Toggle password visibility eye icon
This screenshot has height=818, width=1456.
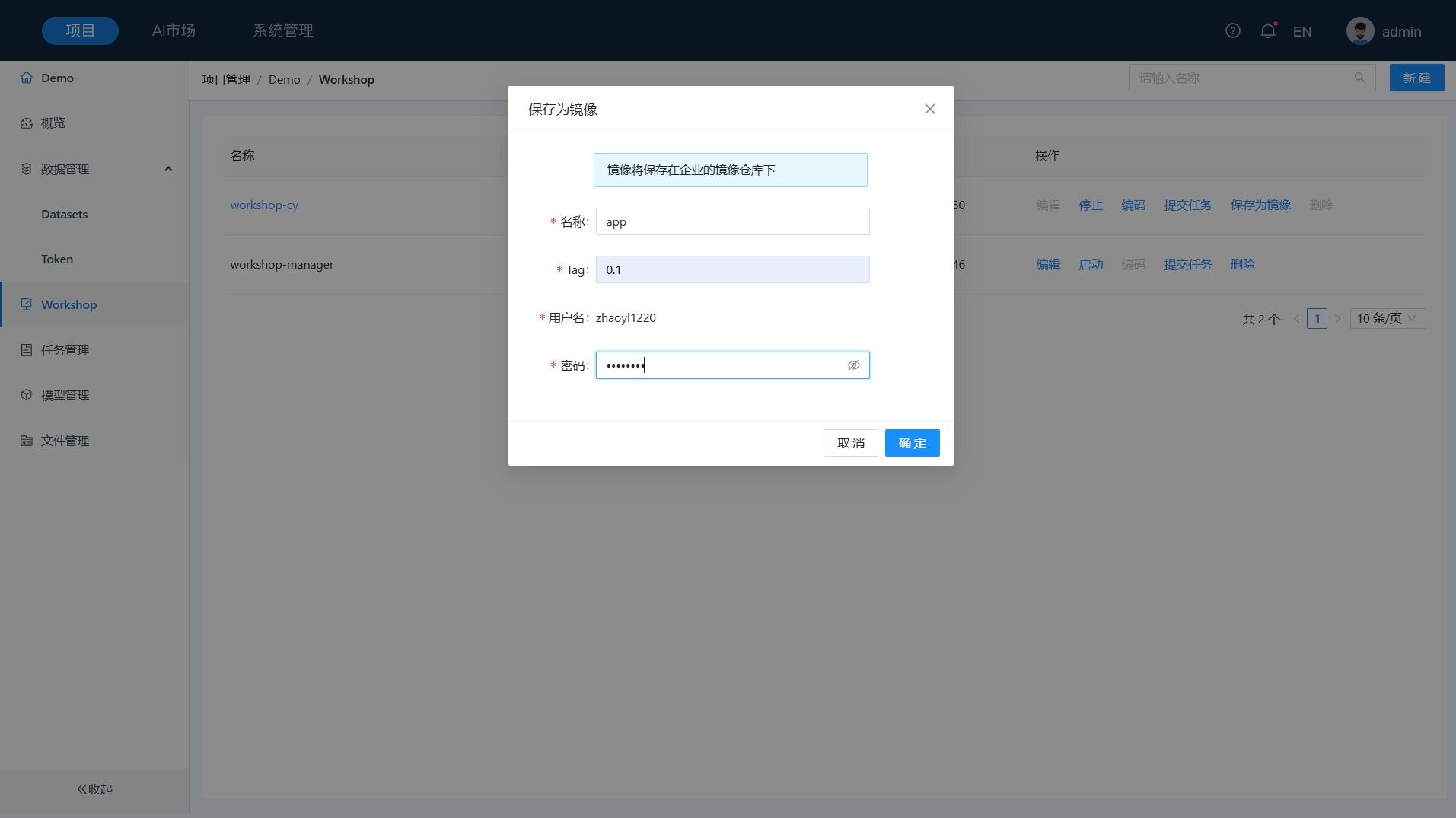coord(853,366)
